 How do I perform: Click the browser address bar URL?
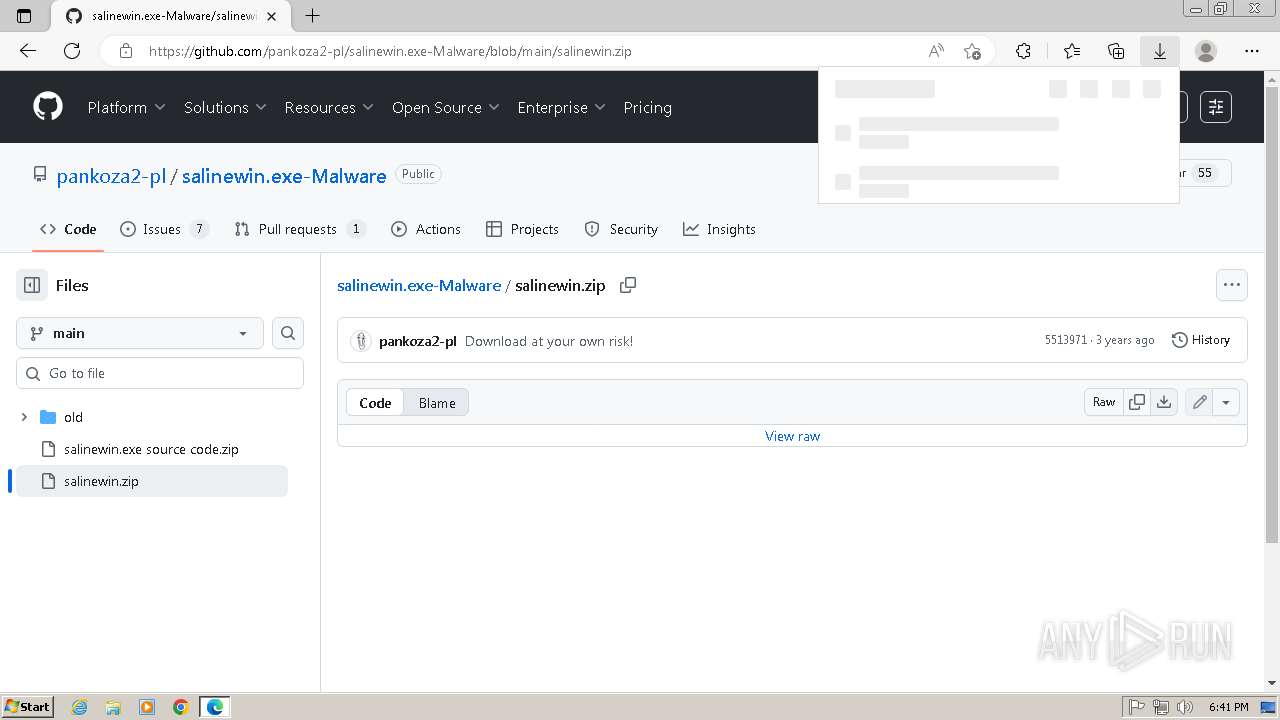pyautogui.click(x=390, y=51)
